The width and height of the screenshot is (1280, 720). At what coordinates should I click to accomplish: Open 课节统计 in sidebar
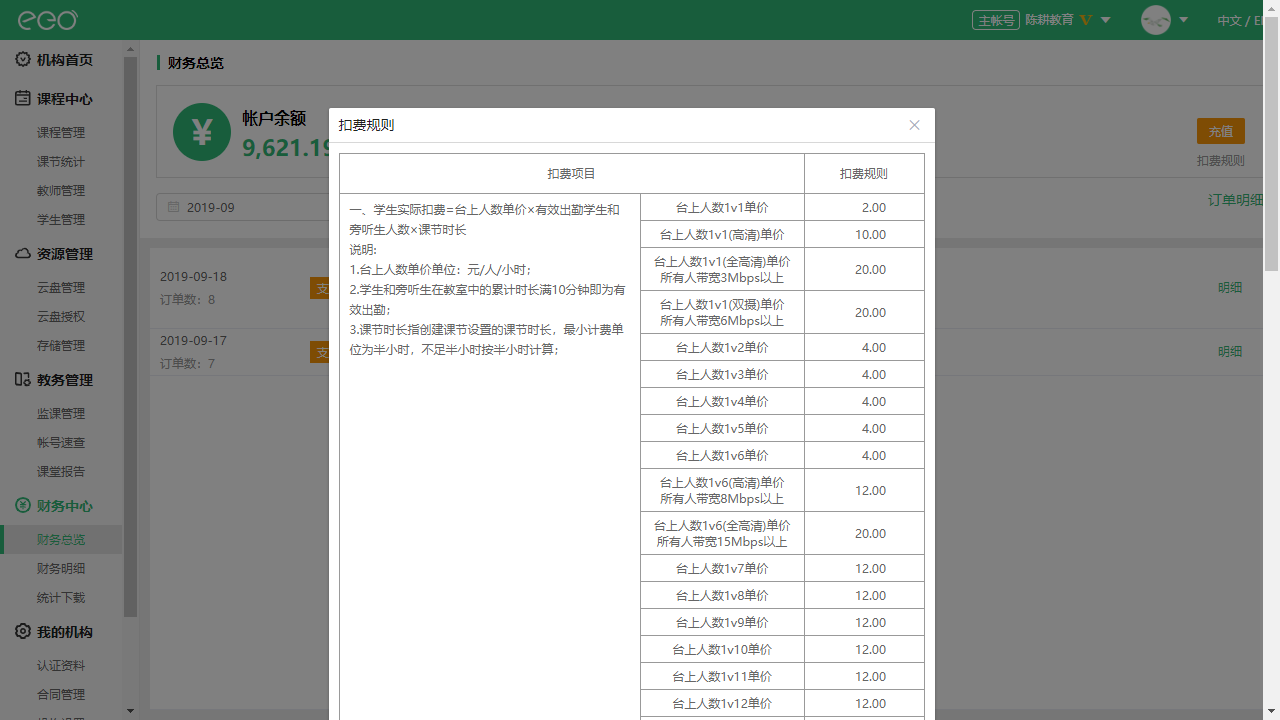tap(61, 161)
